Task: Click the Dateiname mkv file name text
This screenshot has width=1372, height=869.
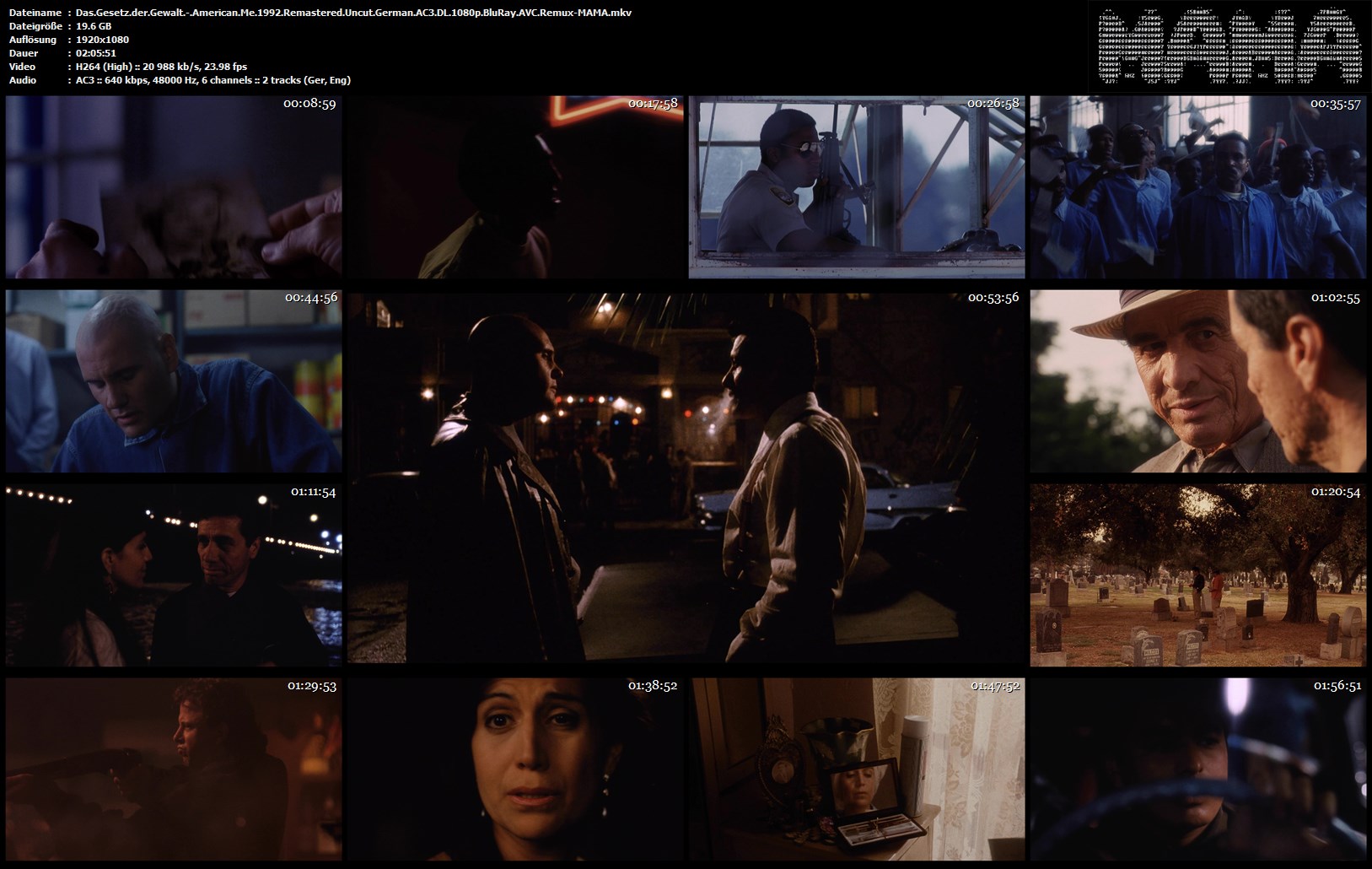Action: [x=353, y=13]
